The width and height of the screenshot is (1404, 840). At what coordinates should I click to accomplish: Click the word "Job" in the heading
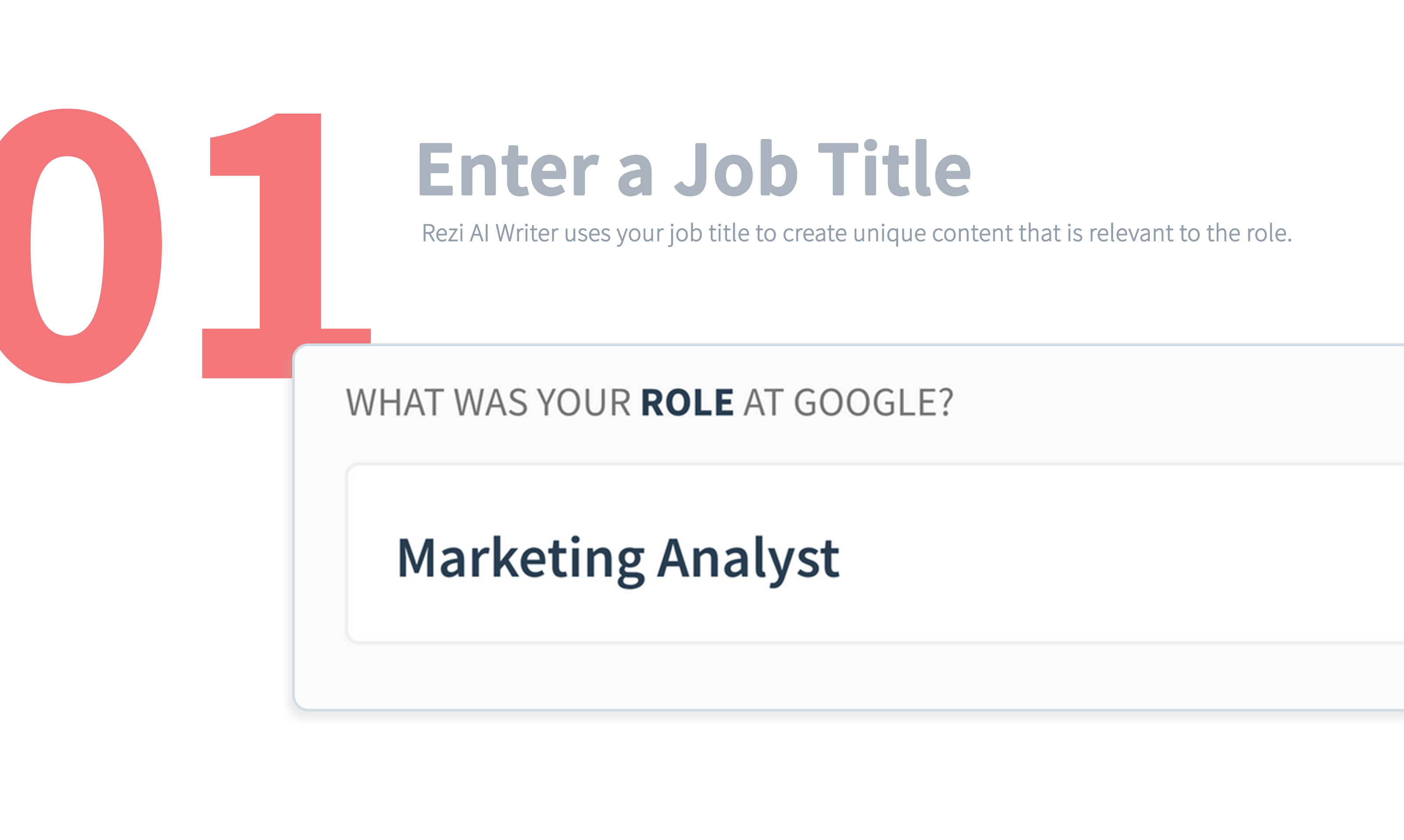(737, 169)
